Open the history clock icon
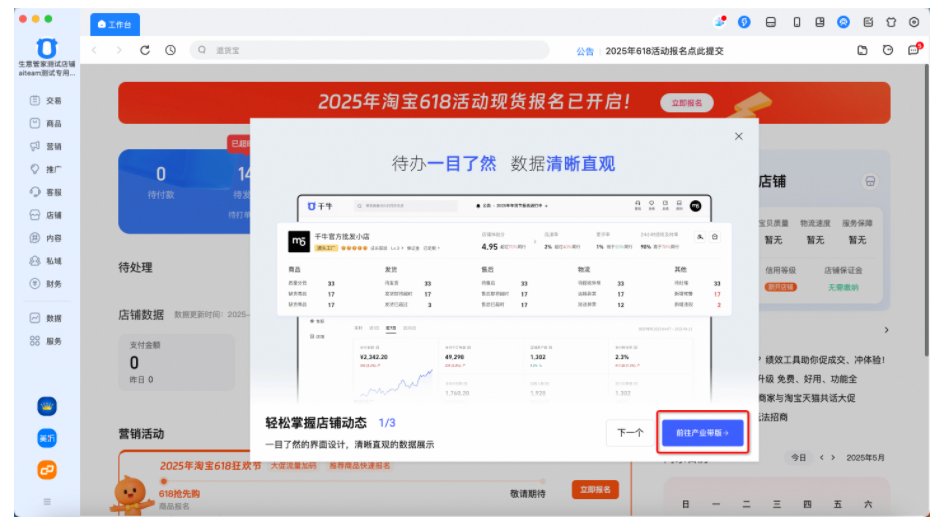The image size is (948, 527). click(170, 50)
